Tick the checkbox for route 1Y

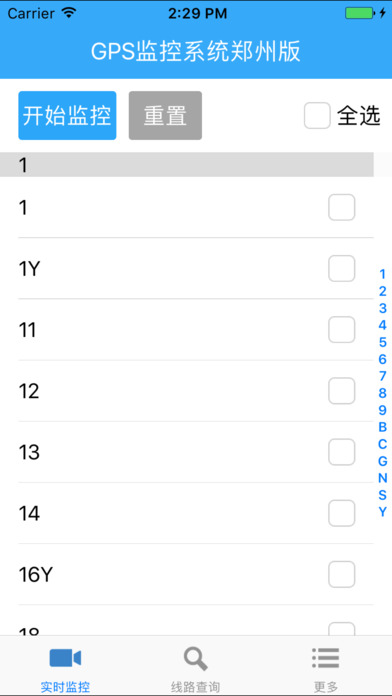[x=341, y=269]
